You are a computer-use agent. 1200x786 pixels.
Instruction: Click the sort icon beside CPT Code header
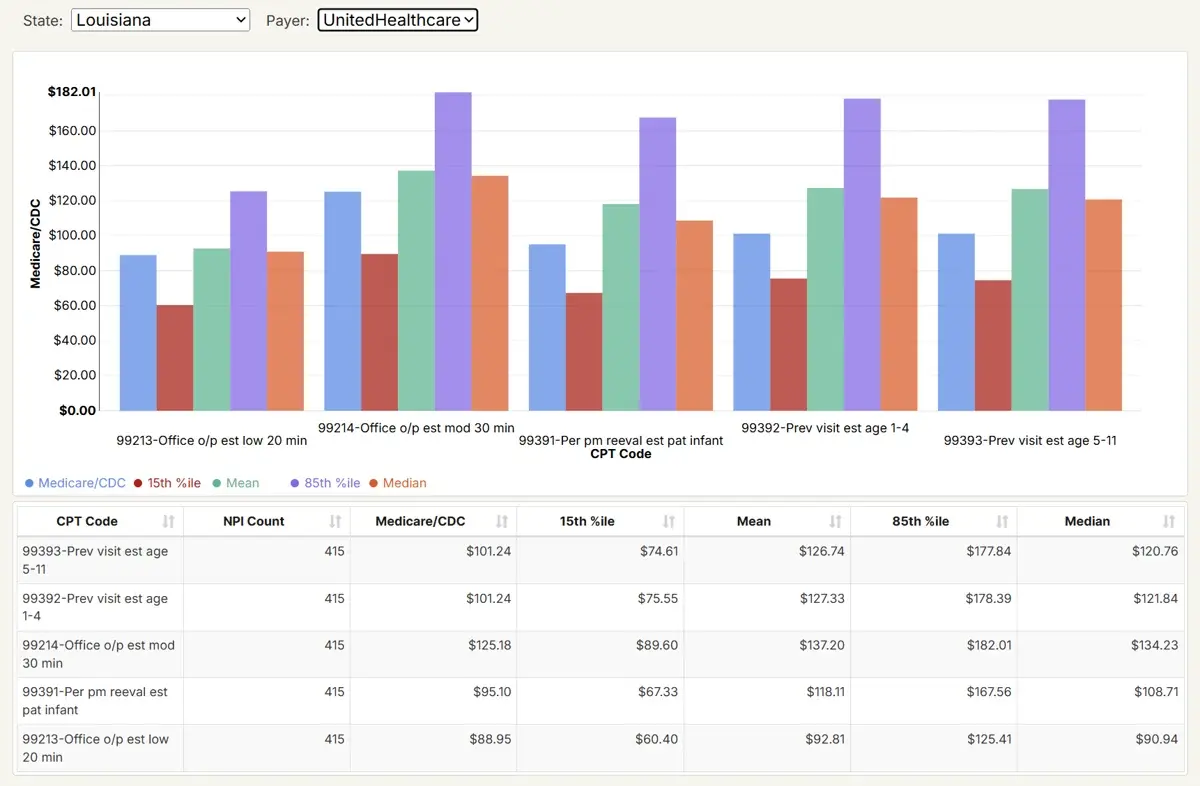pyautogui.click(x=168, y=521)
